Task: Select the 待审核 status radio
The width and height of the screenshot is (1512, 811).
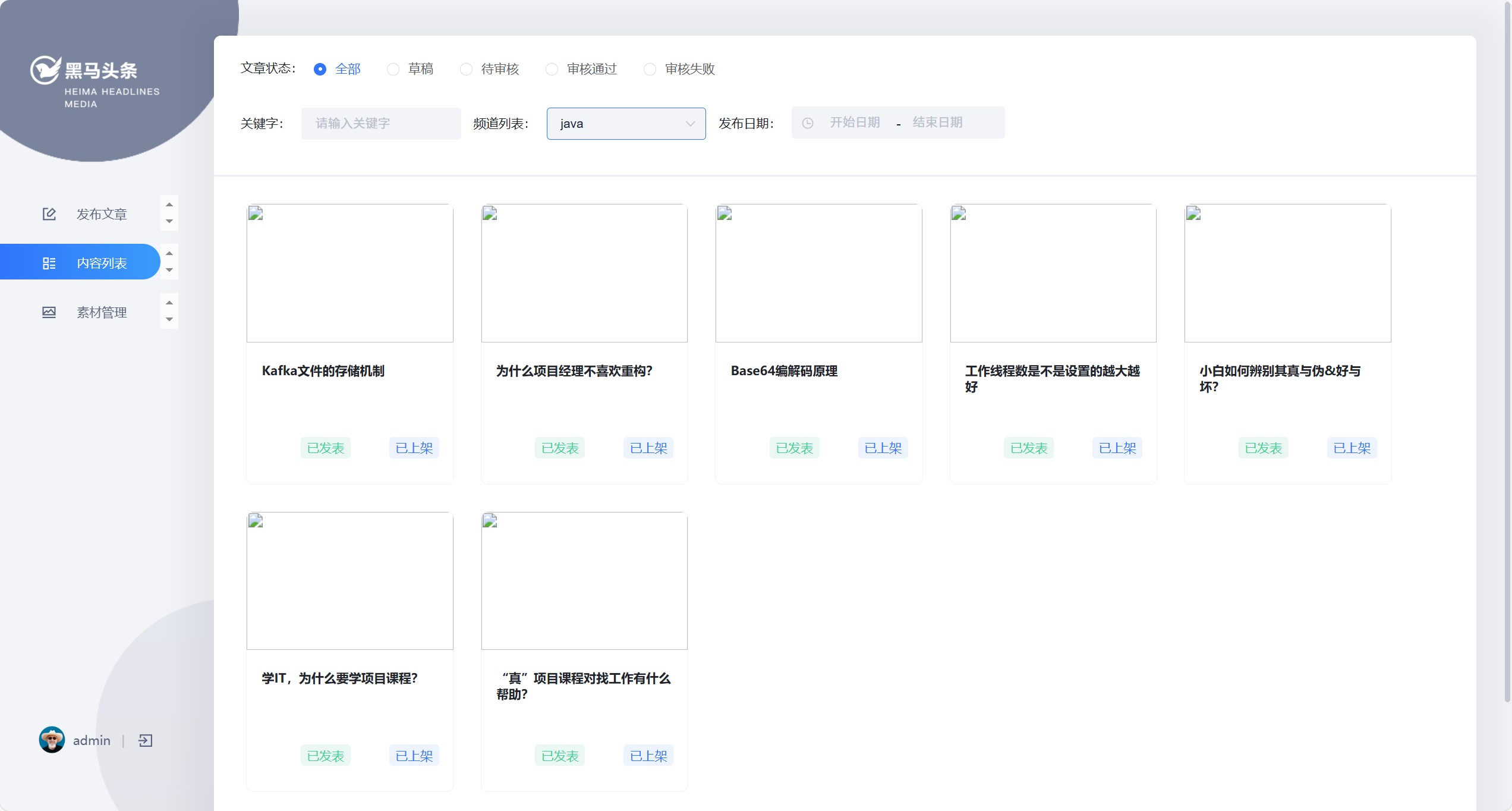Action: coord(467,70)
